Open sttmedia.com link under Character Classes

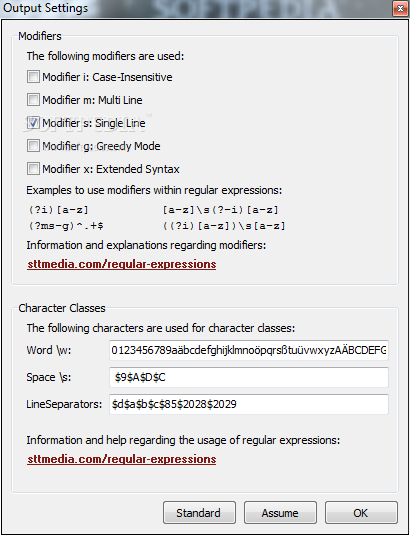tap(122, 459)
